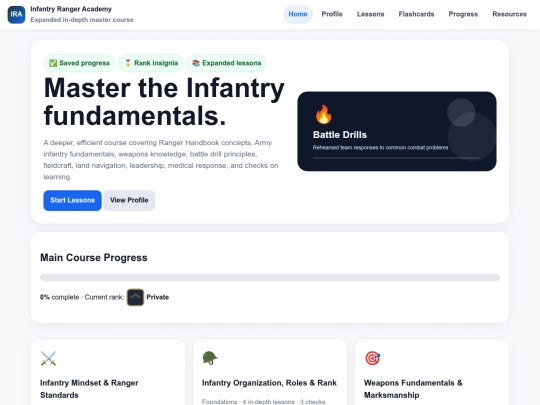Screen dimensions: 540x405
Task: Open the Home tab
Action: click(298, 14)
